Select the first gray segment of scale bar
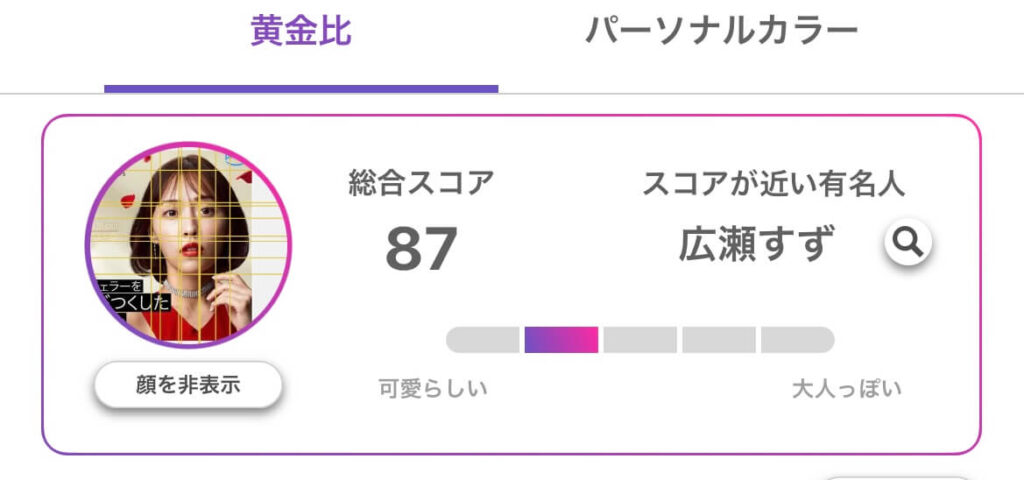1024x480 pixels. click(x=483, y=340)
